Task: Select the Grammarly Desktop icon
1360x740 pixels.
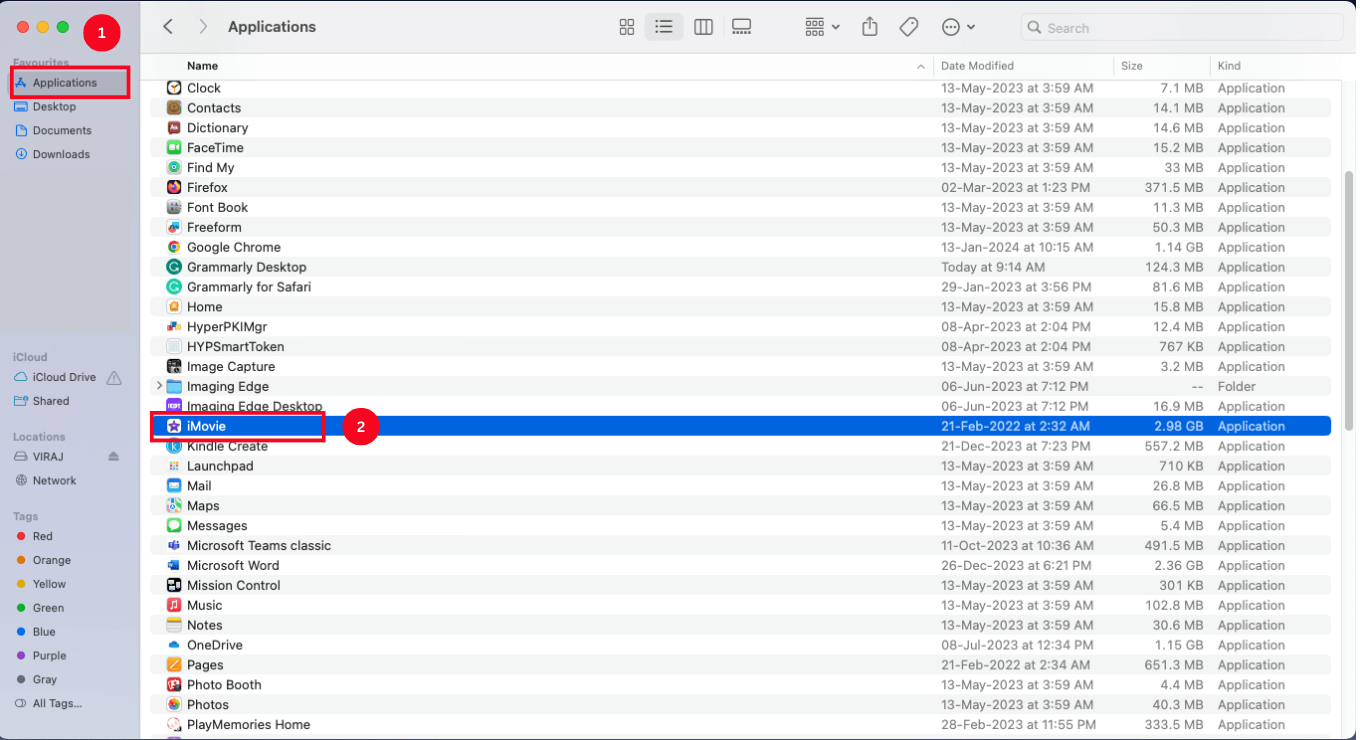Action: 174,267
